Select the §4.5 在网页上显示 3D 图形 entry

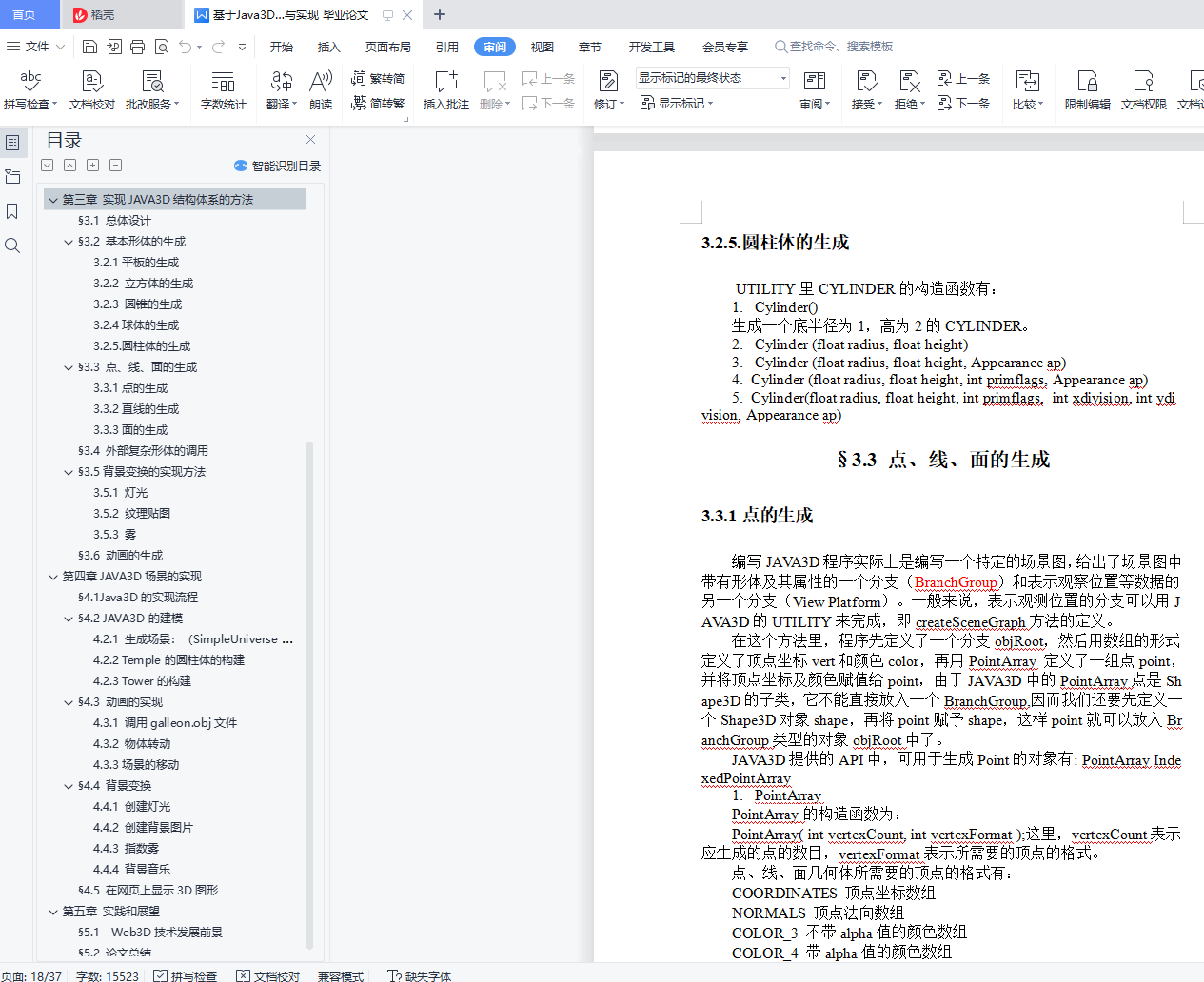[x=148, y=891]
